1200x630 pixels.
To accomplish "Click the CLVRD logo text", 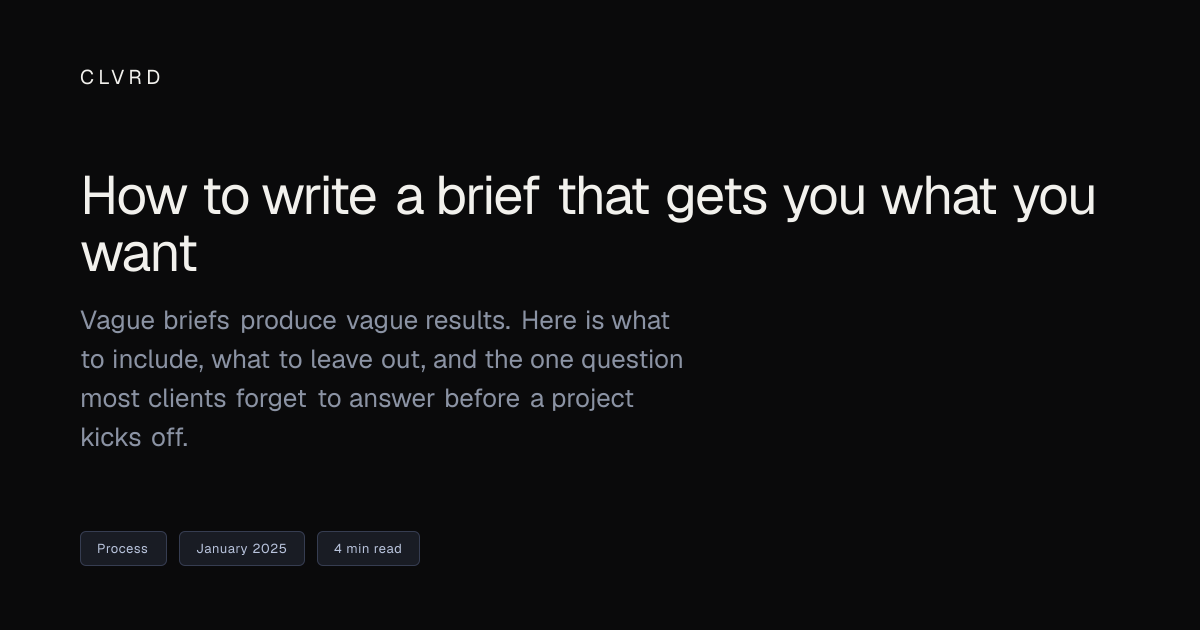I will coord(120,77).
